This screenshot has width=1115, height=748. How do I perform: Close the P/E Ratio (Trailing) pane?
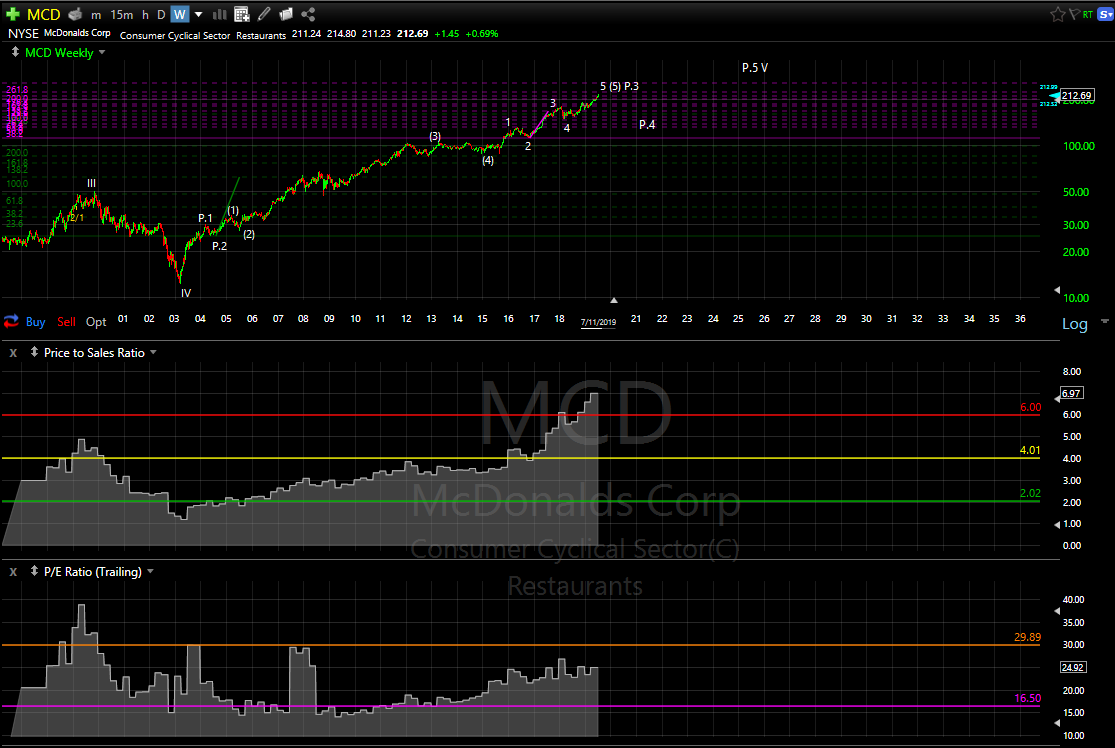13,572
